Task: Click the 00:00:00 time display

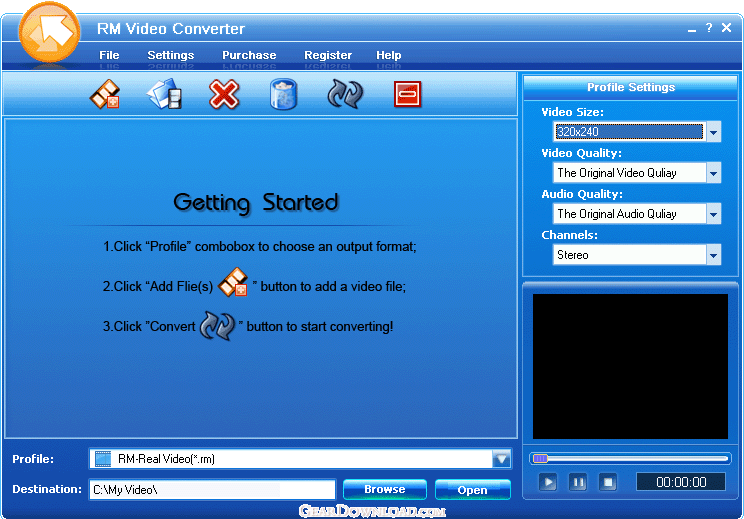Action: [x=681, y=482]
